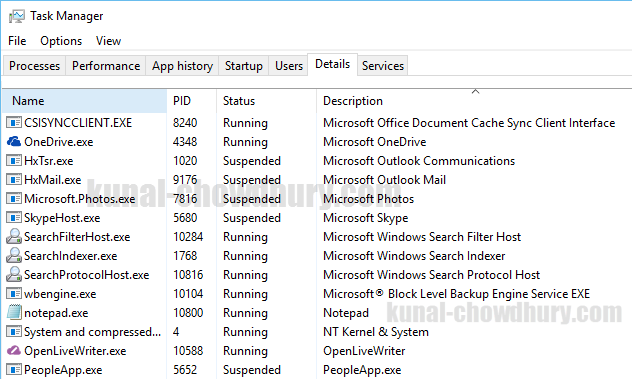Switch to the Performance tab
This screenshot has width=632, height=379.
tap(106, 66)
